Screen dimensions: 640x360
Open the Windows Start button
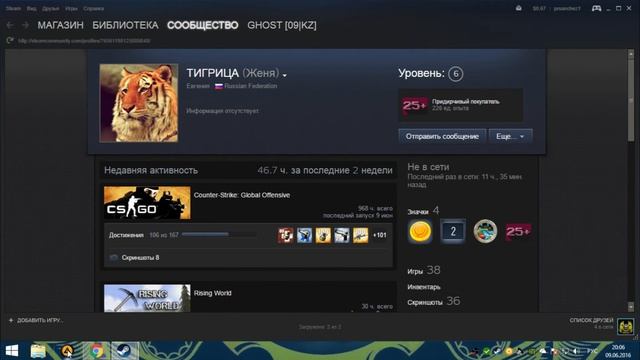(12, 351)
